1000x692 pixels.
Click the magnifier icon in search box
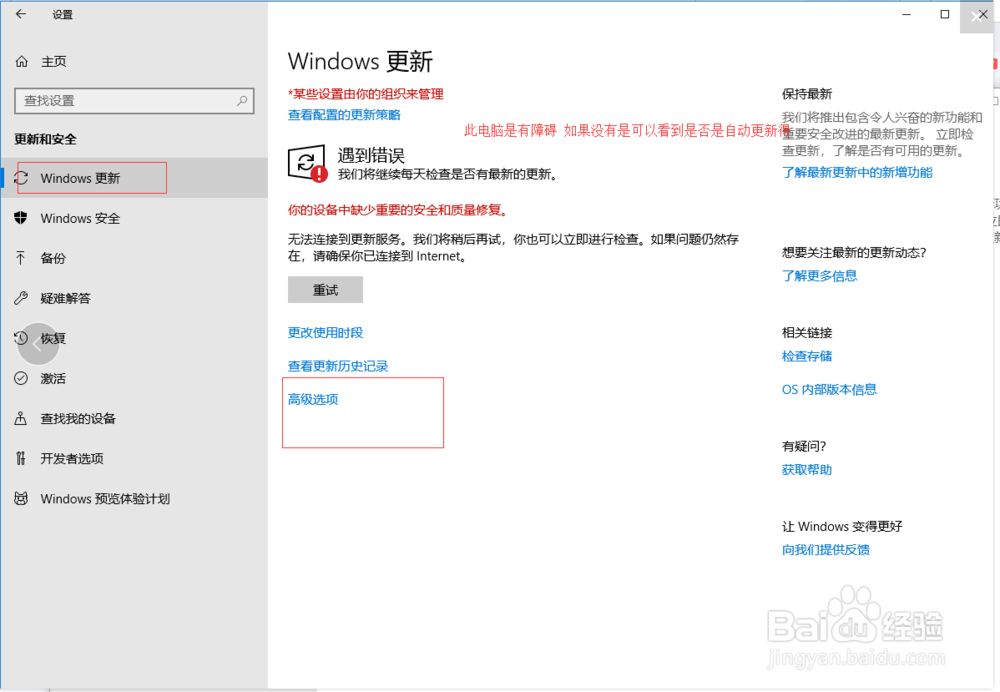(242, 101)
